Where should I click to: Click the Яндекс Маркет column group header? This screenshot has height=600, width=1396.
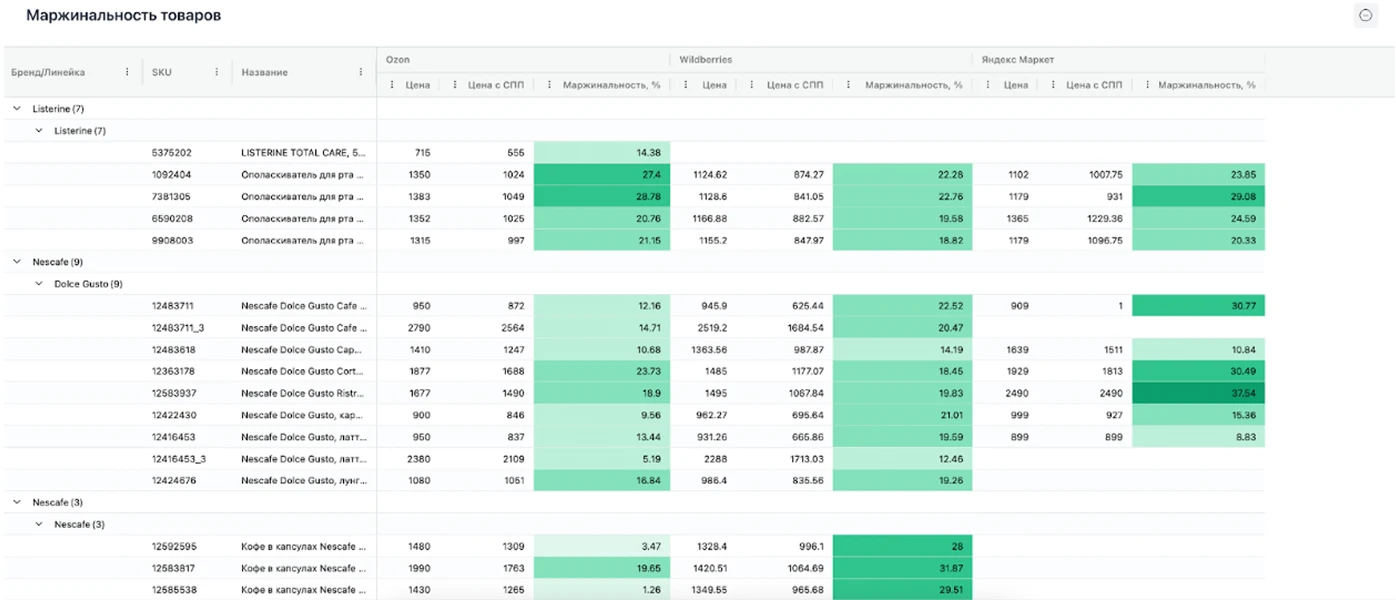(x=1017, y=60)
